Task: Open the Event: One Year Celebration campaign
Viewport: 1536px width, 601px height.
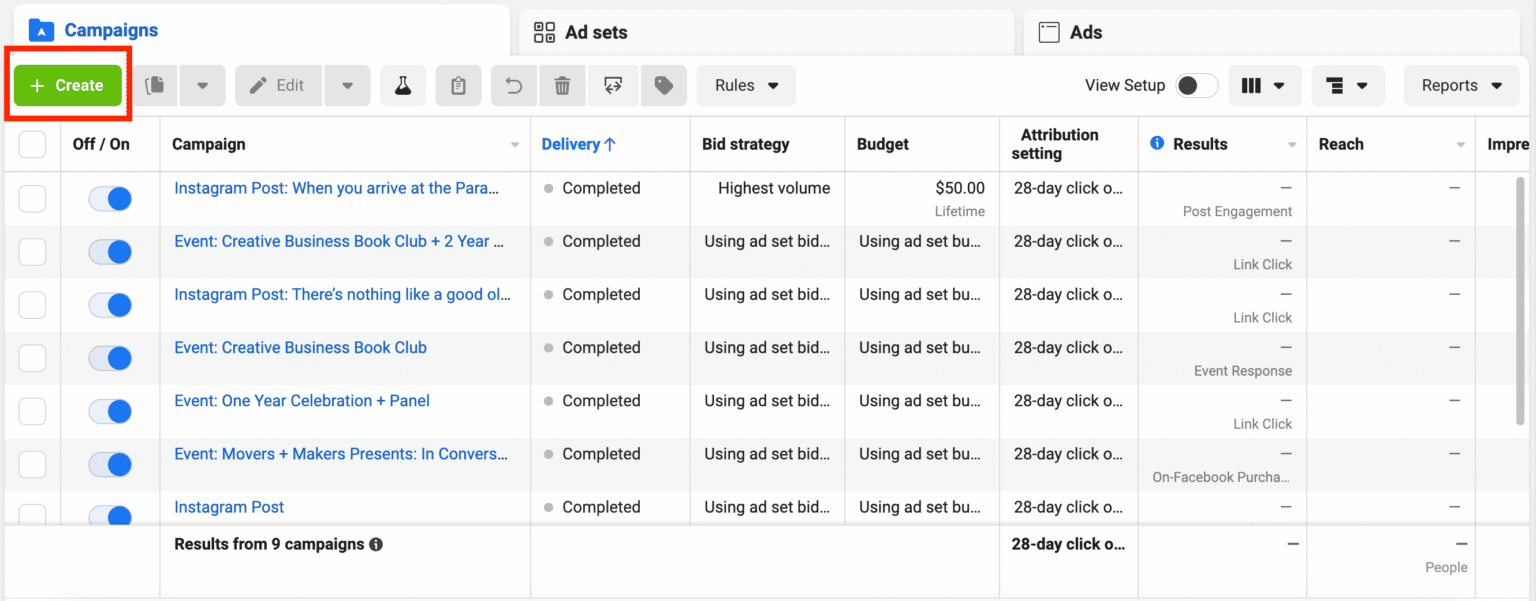Action: click(301, 400)
